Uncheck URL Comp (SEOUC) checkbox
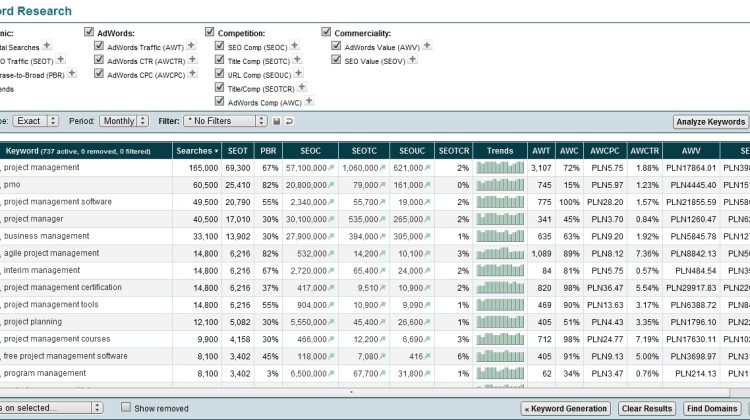 [x=220, y=73]
